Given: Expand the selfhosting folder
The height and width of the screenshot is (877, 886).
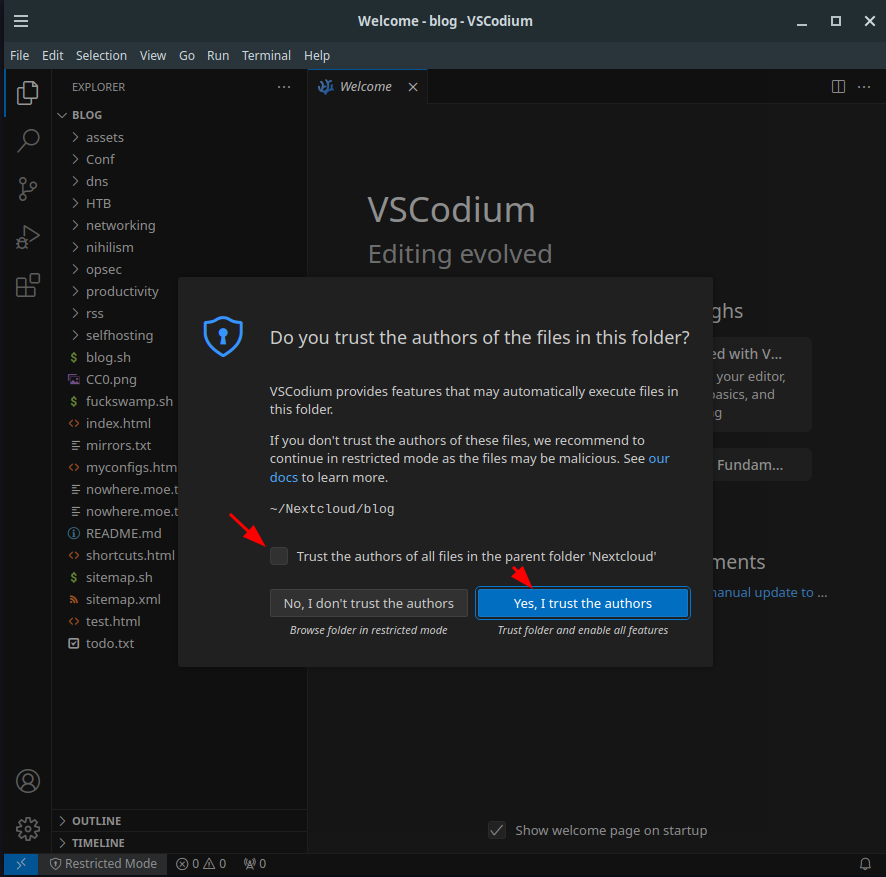Looking at the screenshot, I should (75, 336).
